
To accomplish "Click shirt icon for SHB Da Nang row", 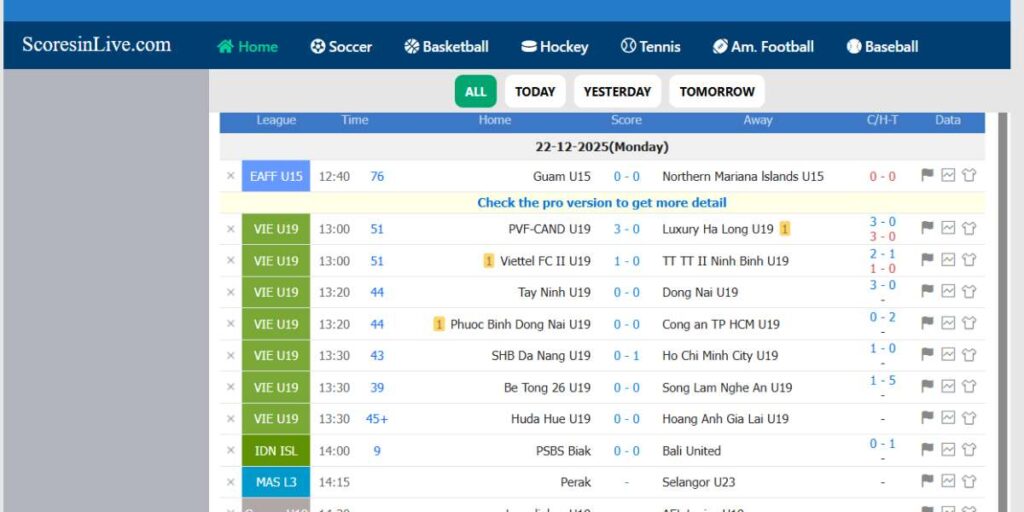I will pos(968,355).
